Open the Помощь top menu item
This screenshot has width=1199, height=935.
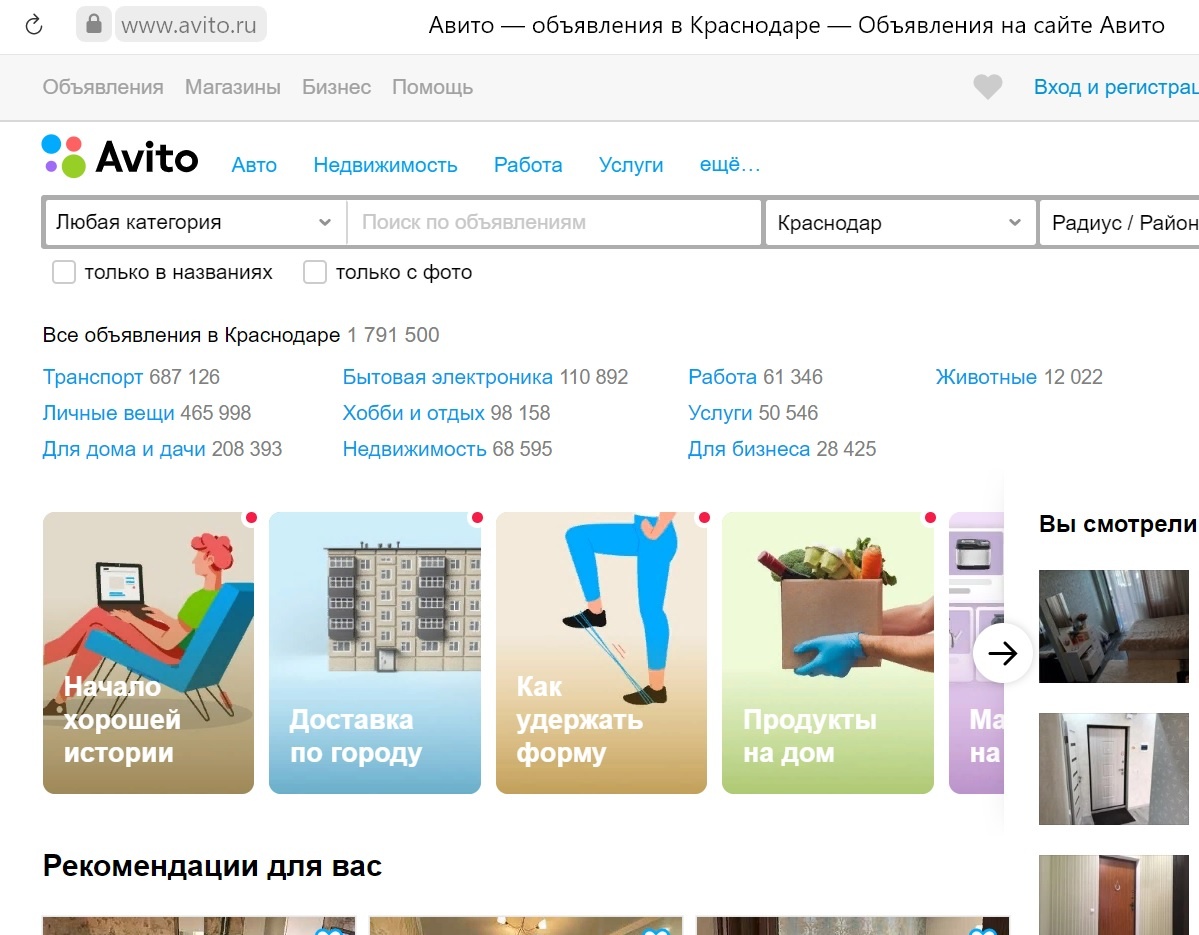coord(433,87)
